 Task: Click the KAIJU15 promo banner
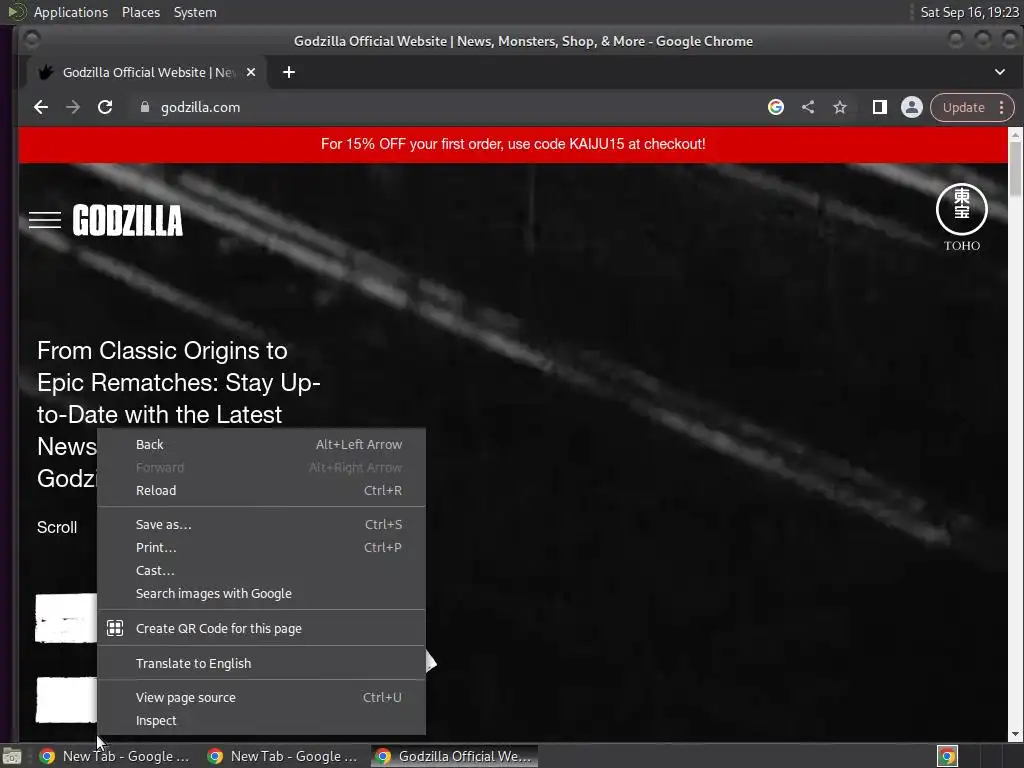point(513,144)
